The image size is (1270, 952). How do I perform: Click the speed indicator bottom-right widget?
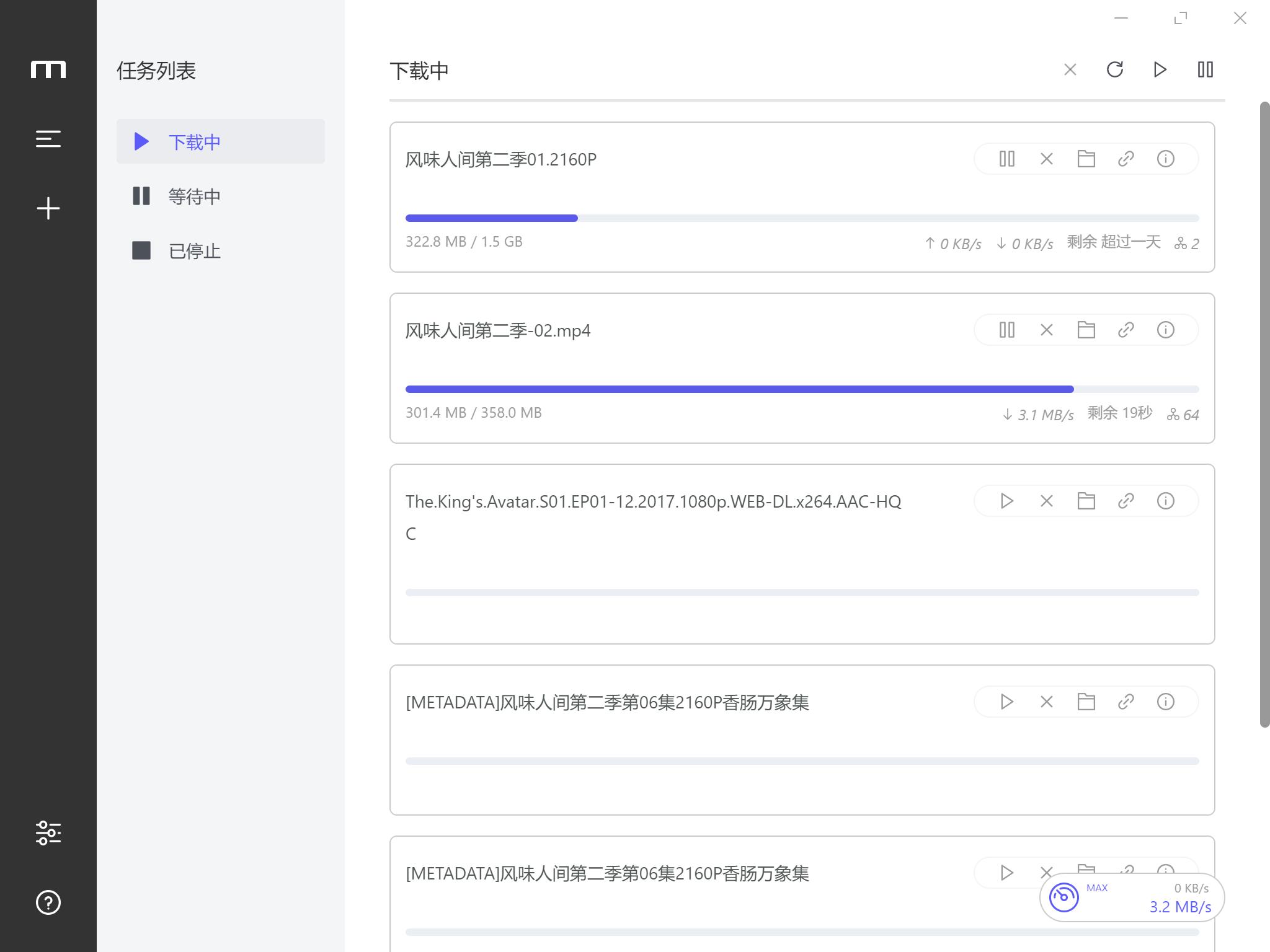(x=1130, y=897)
